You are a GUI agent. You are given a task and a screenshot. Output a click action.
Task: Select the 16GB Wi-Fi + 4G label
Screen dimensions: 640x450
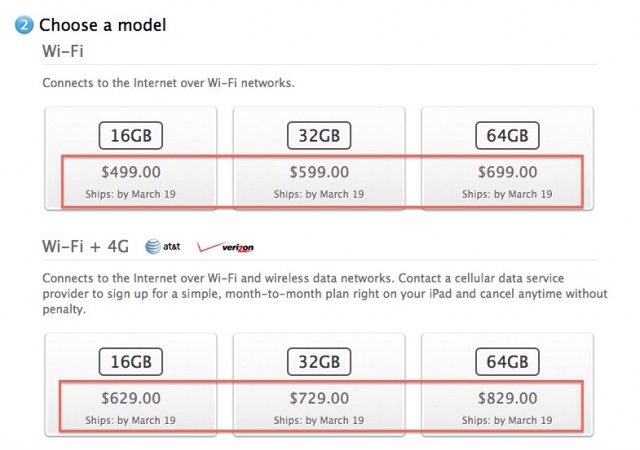[x=131, y=359]
